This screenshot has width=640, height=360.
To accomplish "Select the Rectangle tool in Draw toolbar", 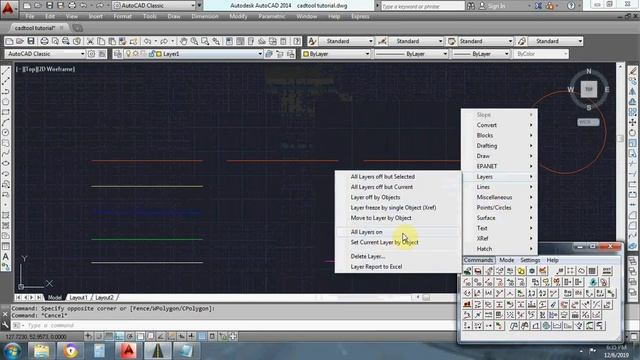I will coord(6,112).
